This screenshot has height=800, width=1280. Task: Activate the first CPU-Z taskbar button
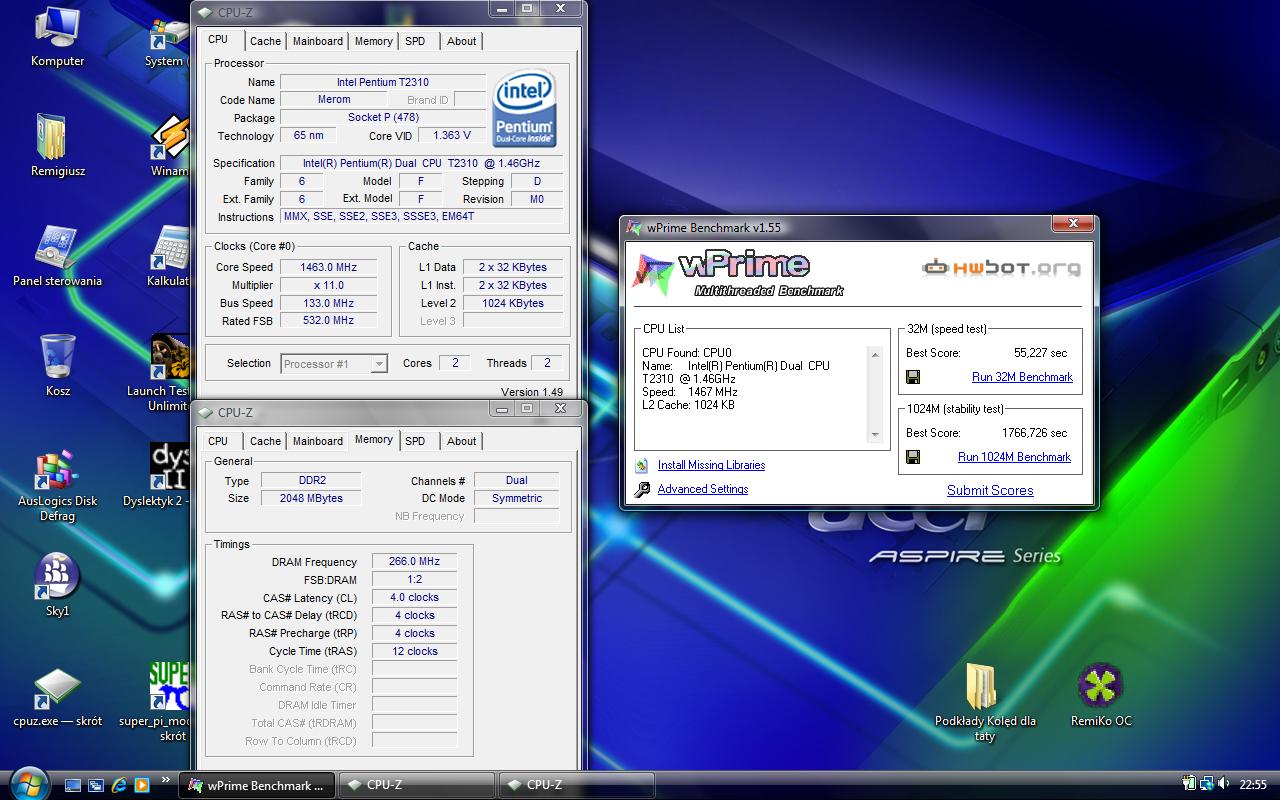pos(416,785)
